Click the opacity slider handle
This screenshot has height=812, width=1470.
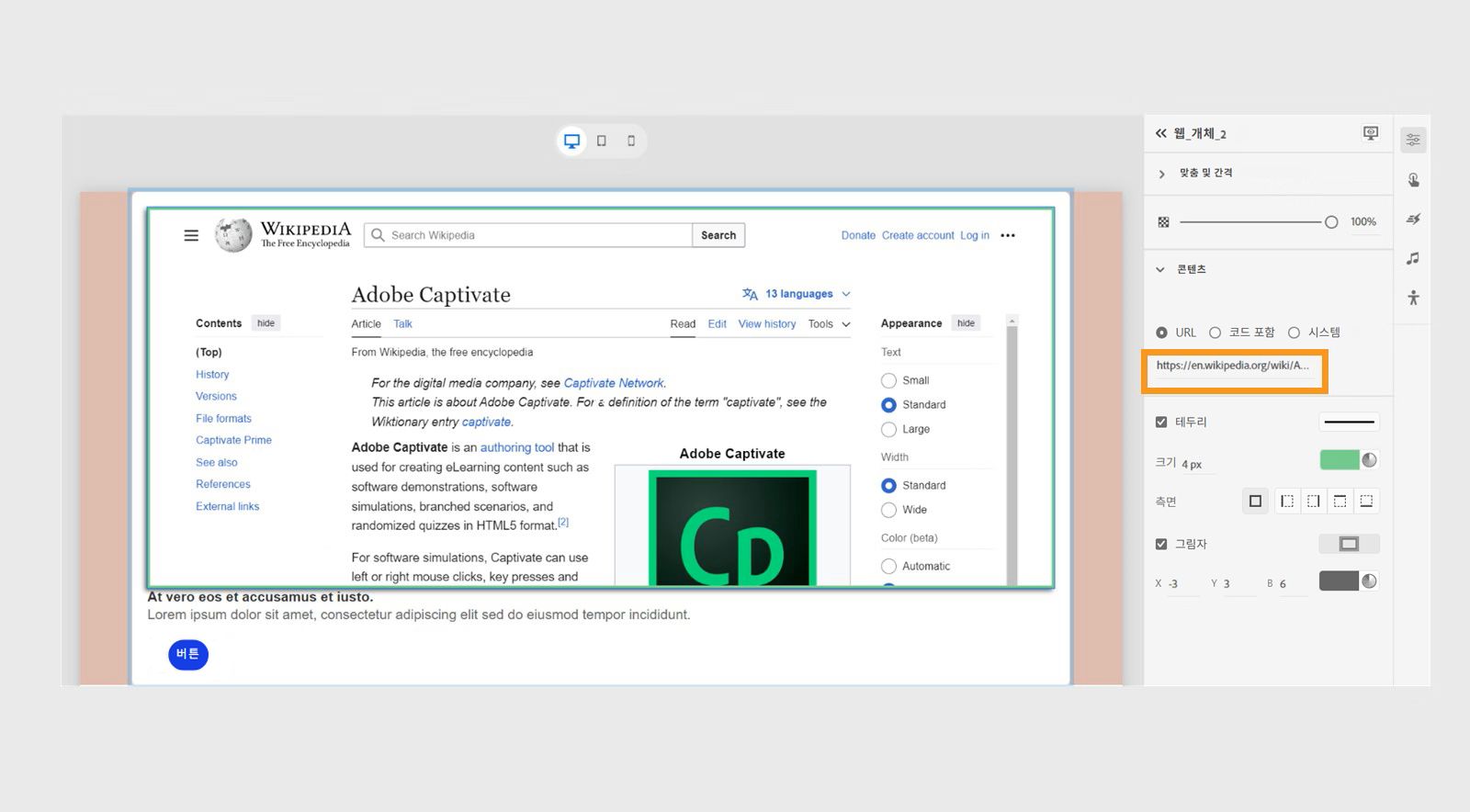(1331, 222)
